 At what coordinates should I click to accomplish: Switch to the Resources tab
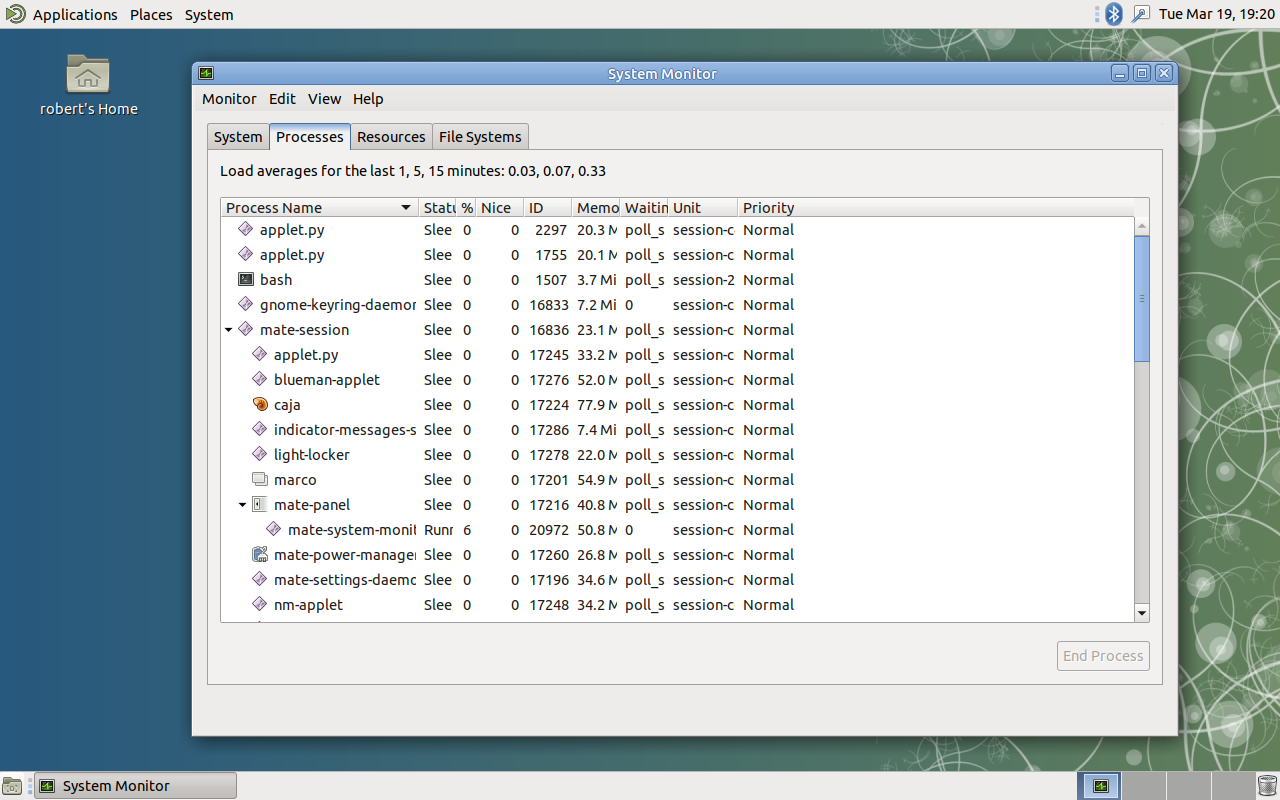pyautogui.click(x=391, y=137)
